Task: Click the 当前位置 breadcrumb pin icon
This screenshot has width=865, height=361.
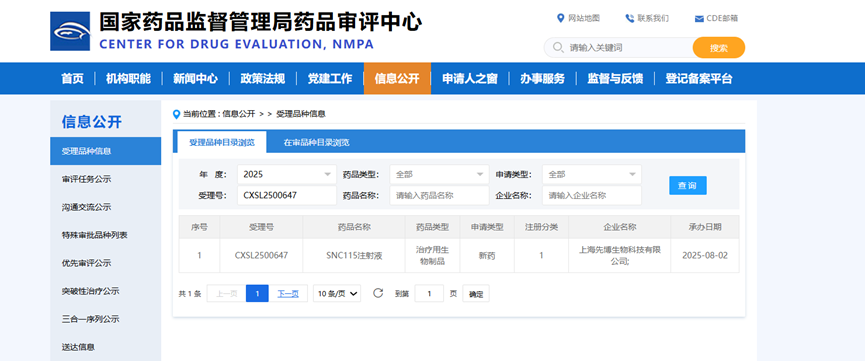Action: (x=177, y=114)
